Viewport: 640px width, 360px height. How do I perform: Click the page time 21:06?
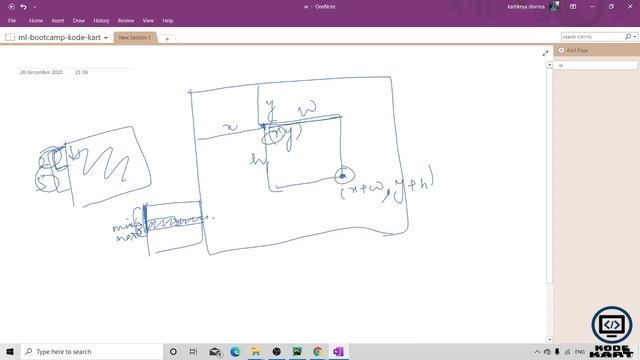pyautogui.click(x=82, y=72)
